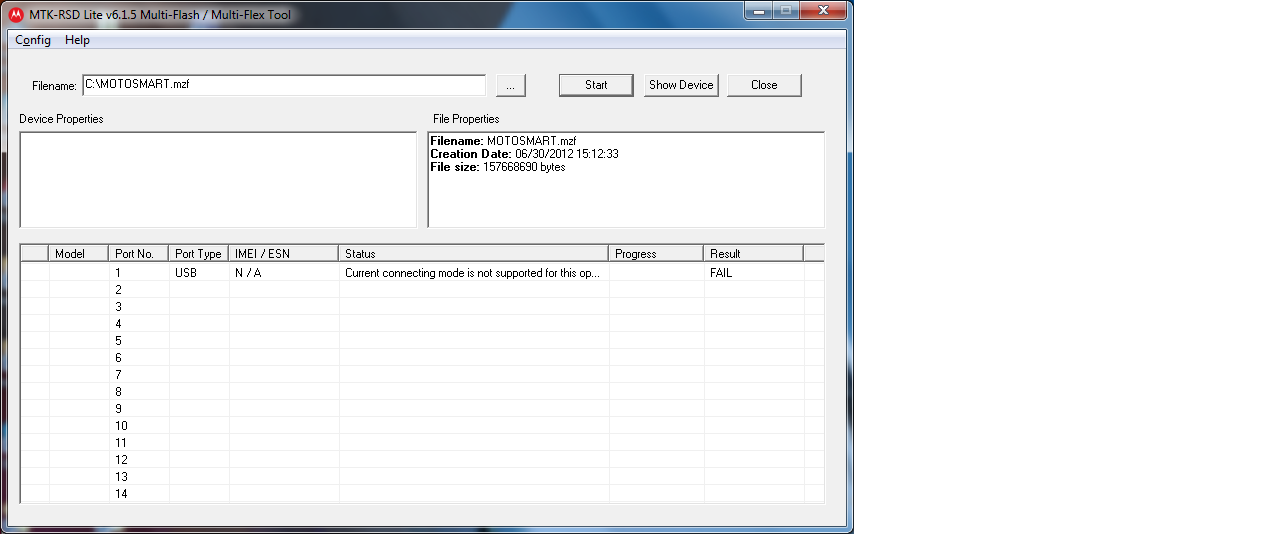Open the Config menu
The width and height of the screenshot is (1261, 534).
tap(33, 40)
